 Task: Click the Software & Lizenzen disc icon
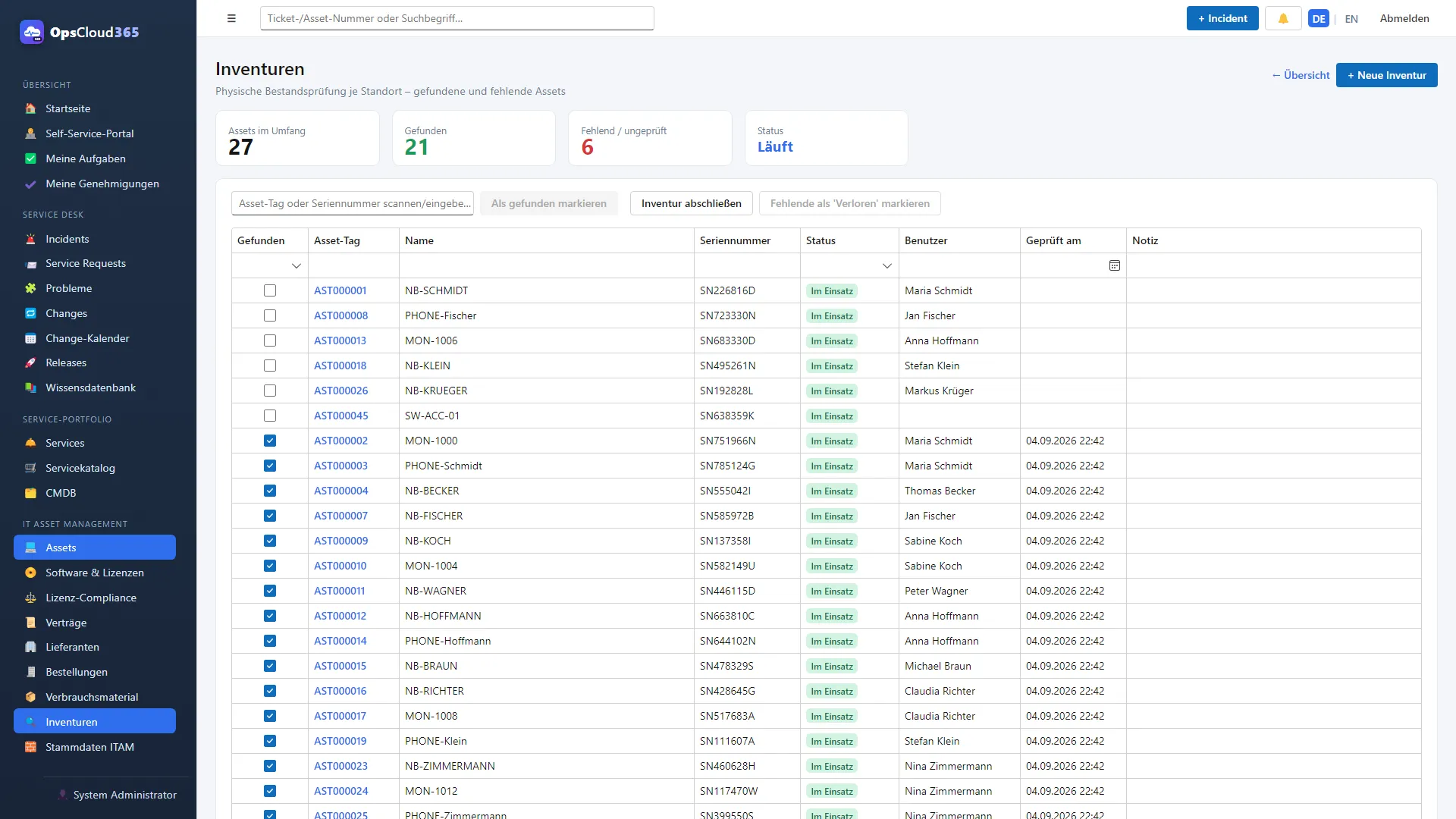pyautogui.click(x=30, y=573)
